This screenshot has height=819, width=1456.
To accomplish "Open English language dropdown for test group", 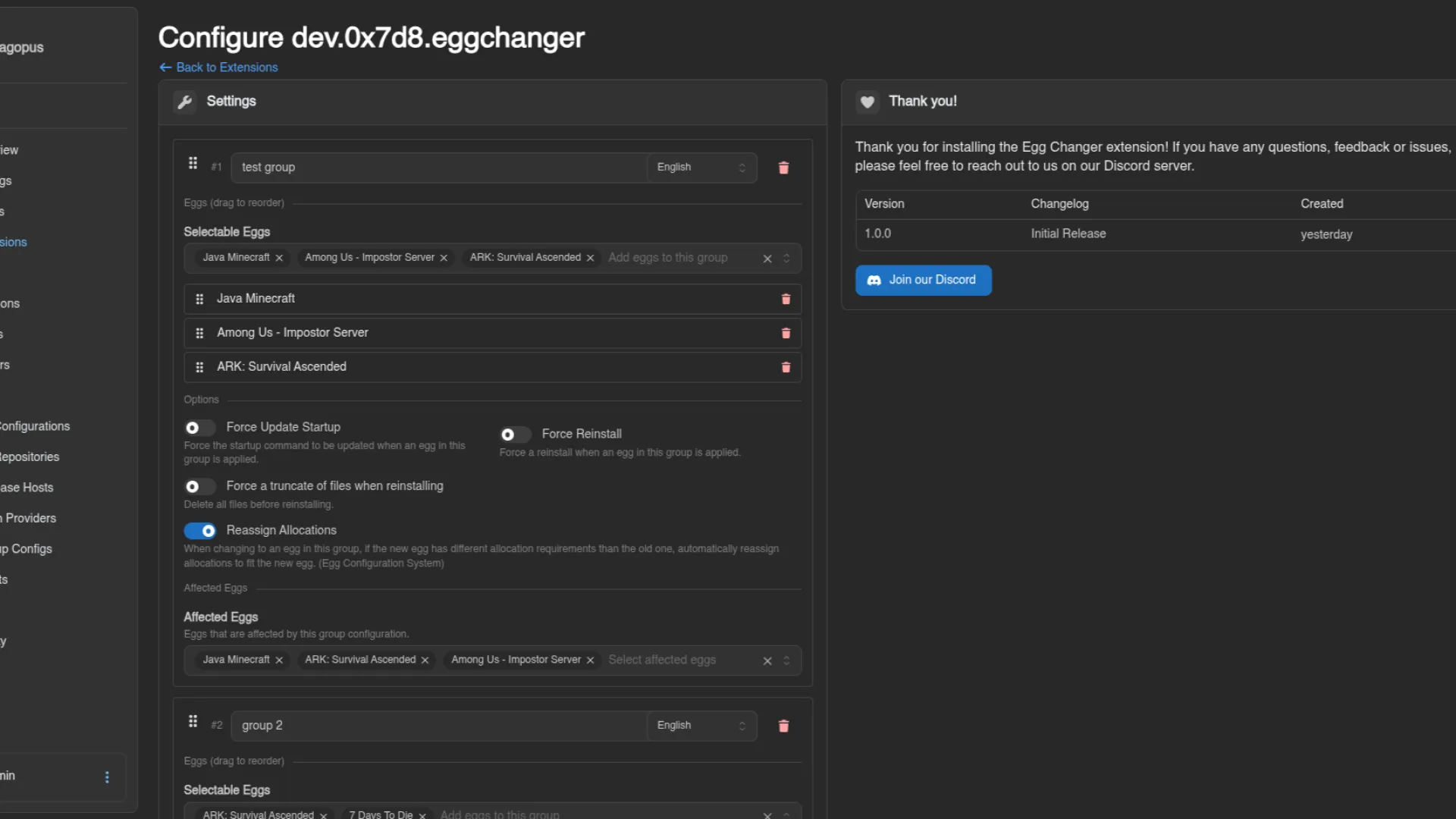I will pyautogui.click(x=701, y=168).
